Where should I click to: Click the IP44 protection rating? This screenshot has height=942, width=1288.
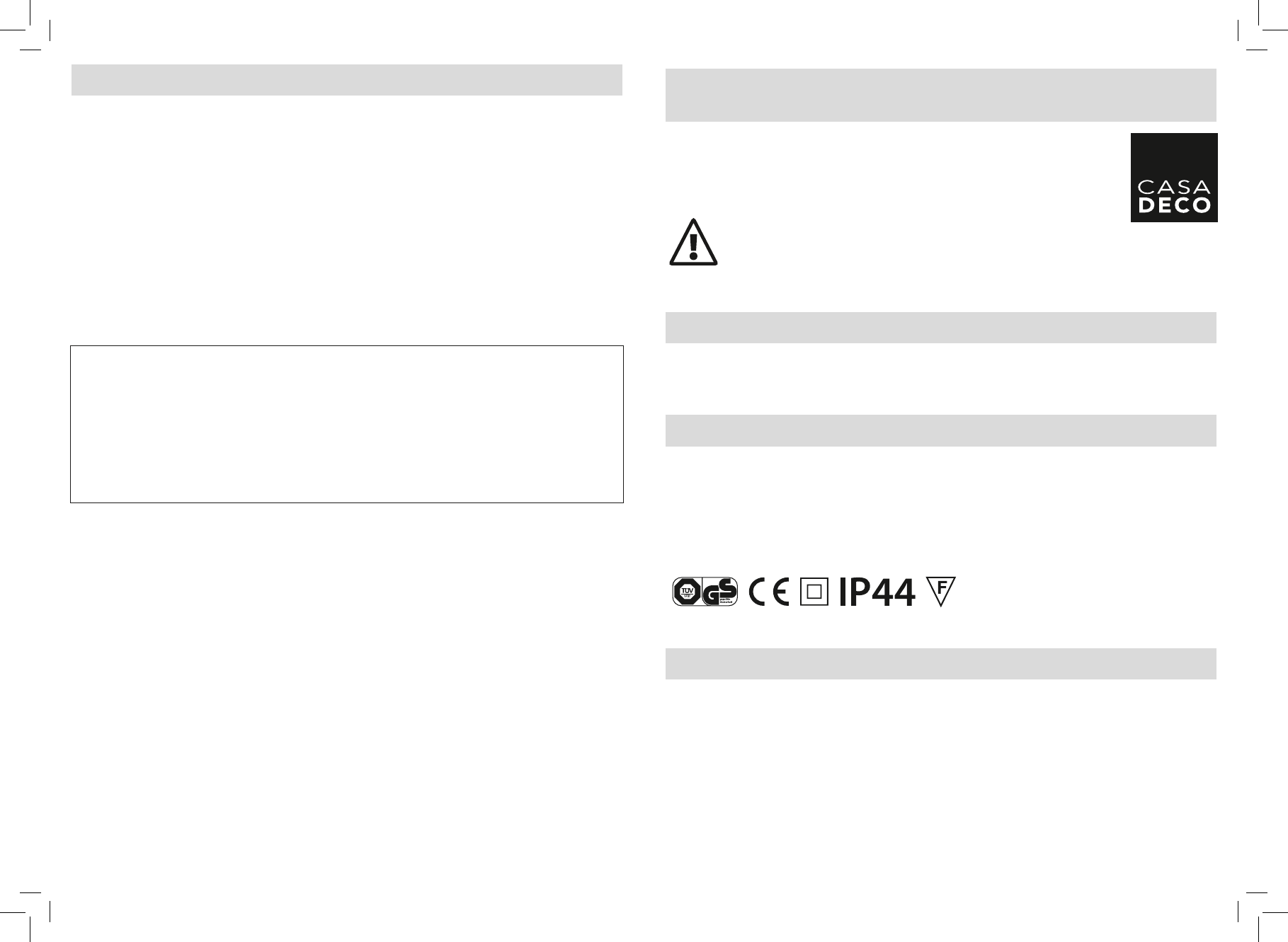click(877, 592)
